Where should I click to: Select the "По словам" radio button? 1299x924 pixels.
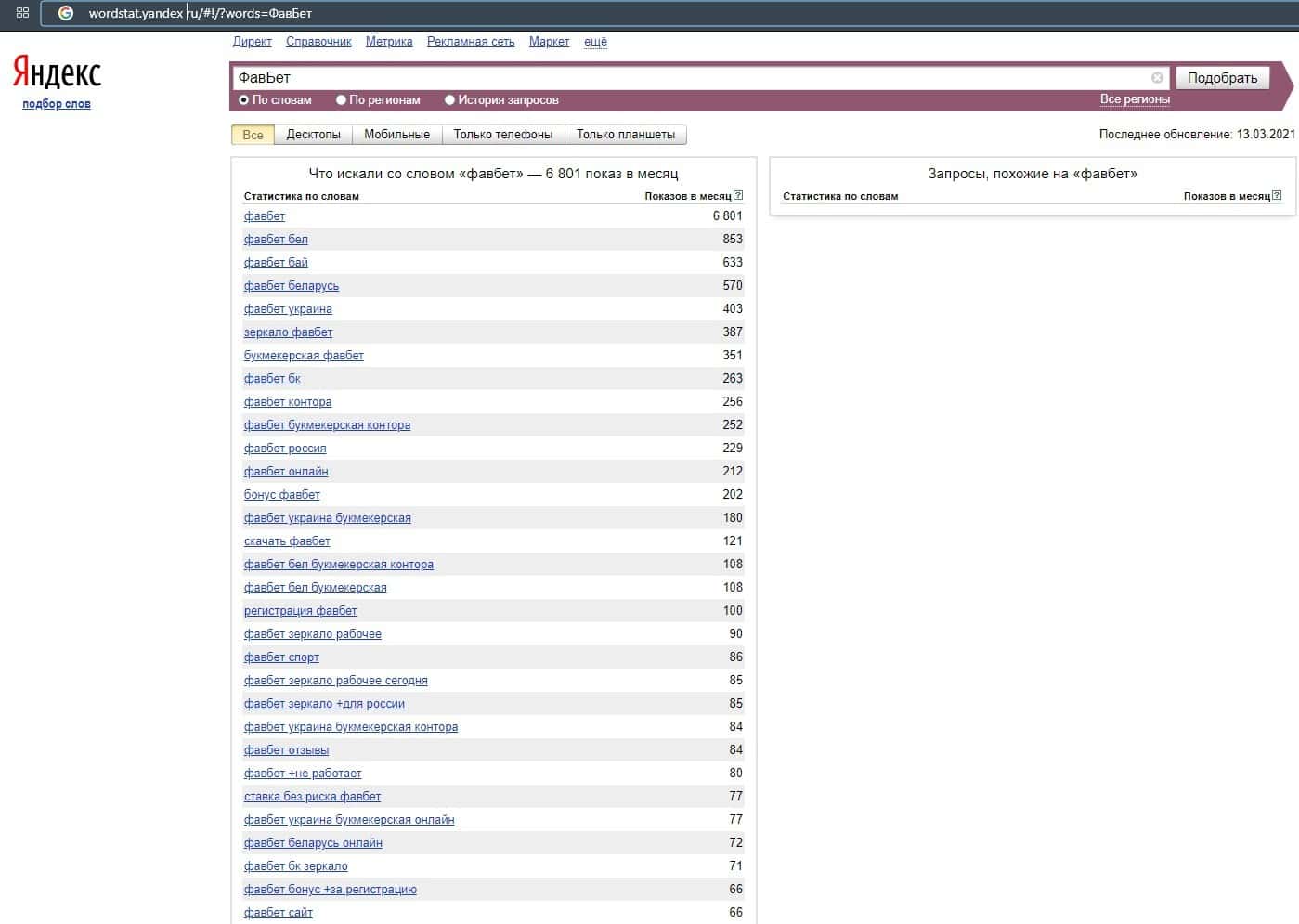coord(244,100)
